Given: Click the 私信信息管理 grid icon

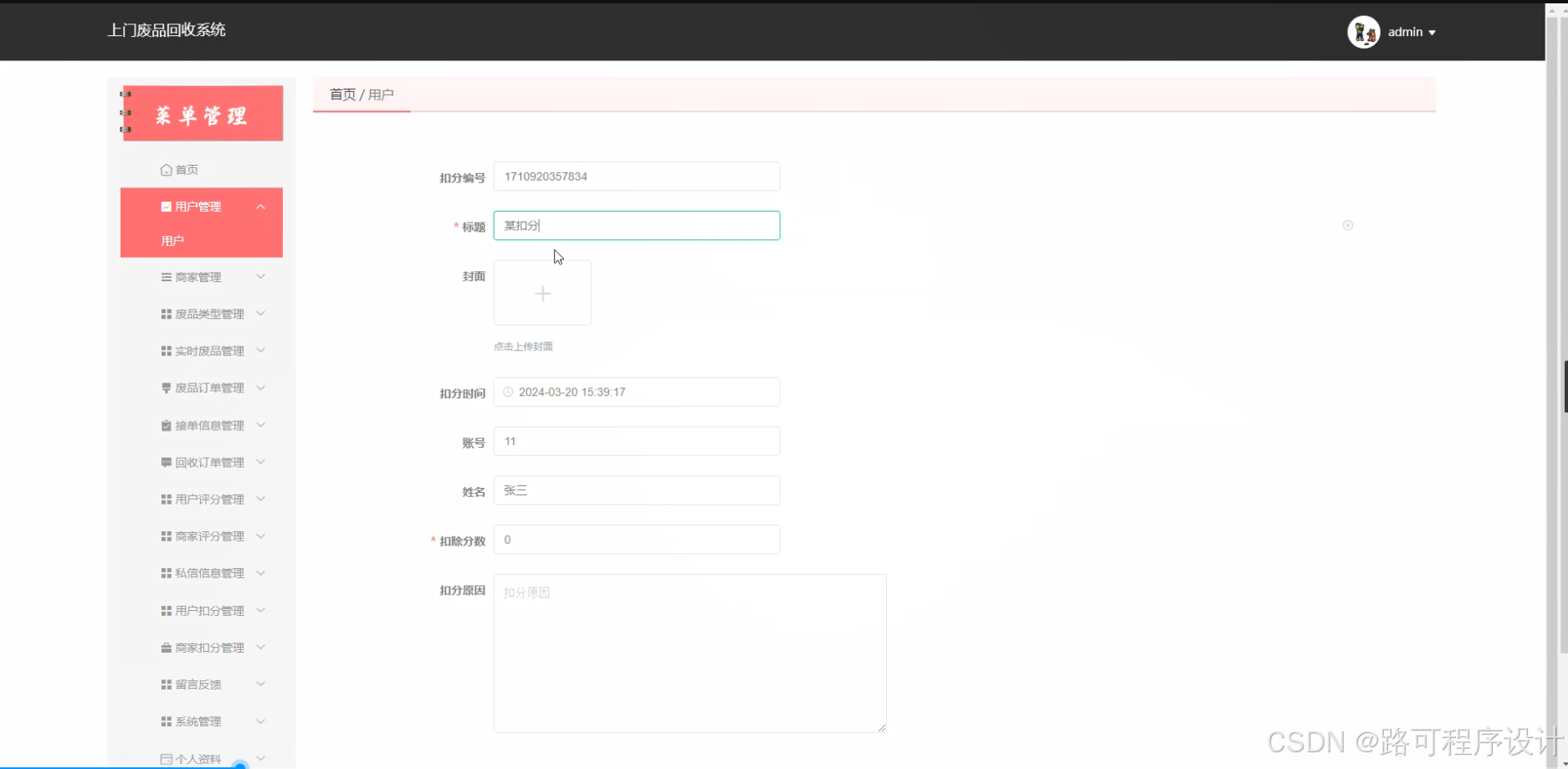Looking at the screenshot, I should tap(166, 573).
